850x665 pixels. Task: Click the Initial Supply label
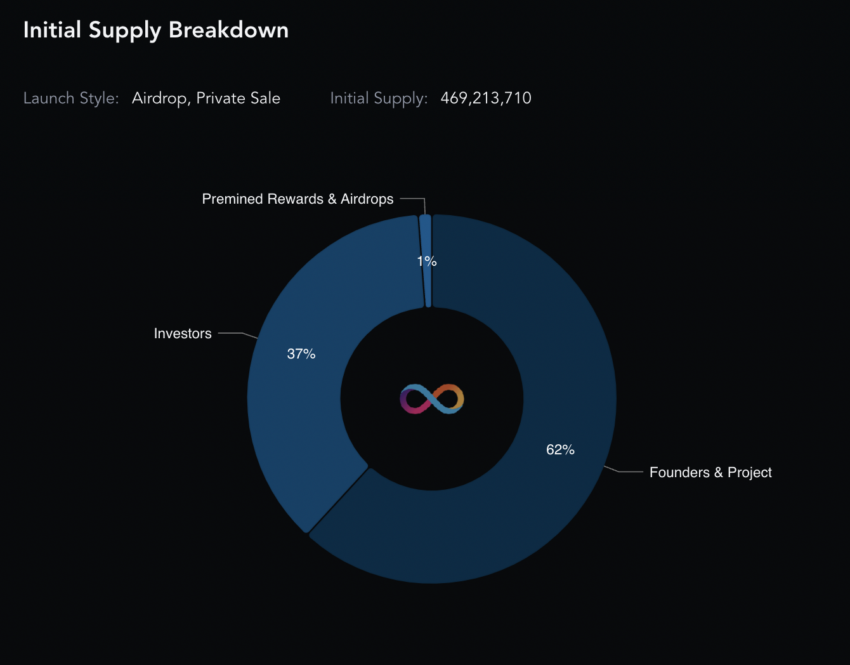point(379,98)
